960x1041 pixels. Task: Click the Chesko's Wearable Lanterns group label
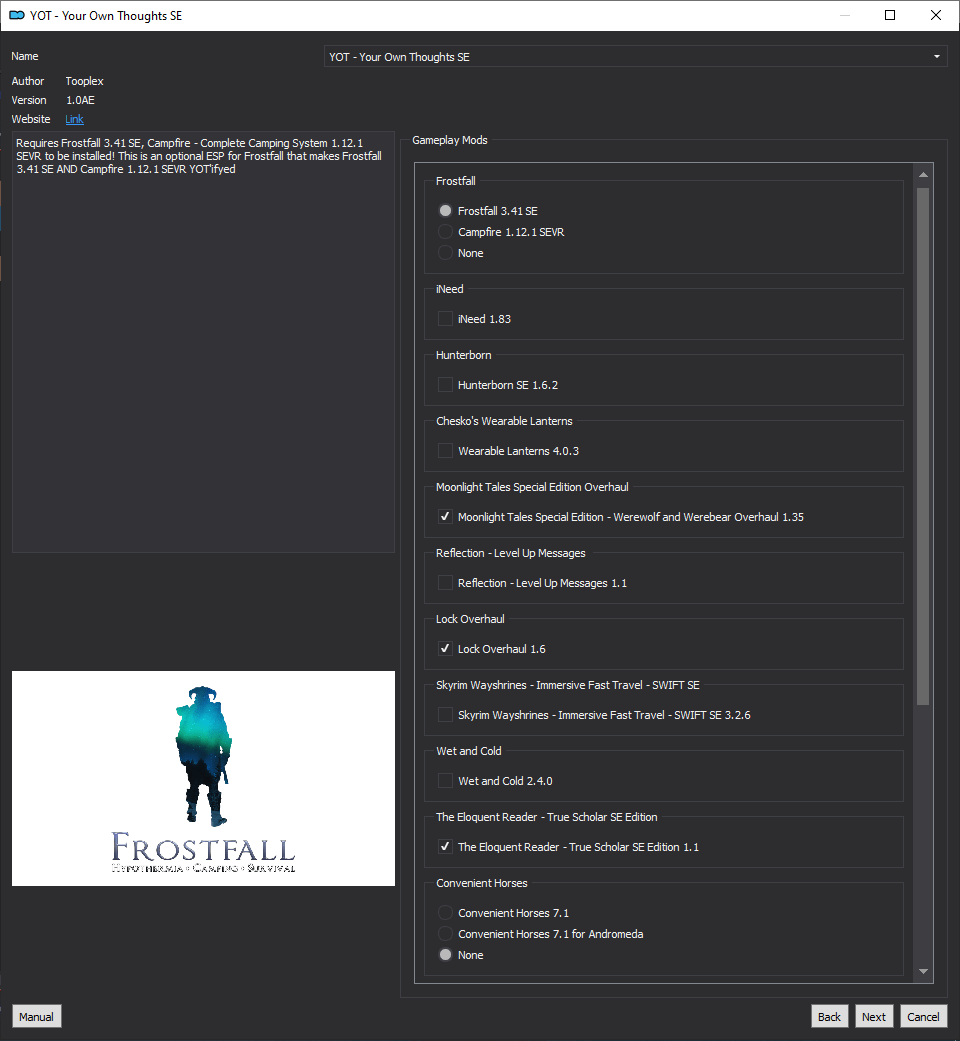coord(504,421)
